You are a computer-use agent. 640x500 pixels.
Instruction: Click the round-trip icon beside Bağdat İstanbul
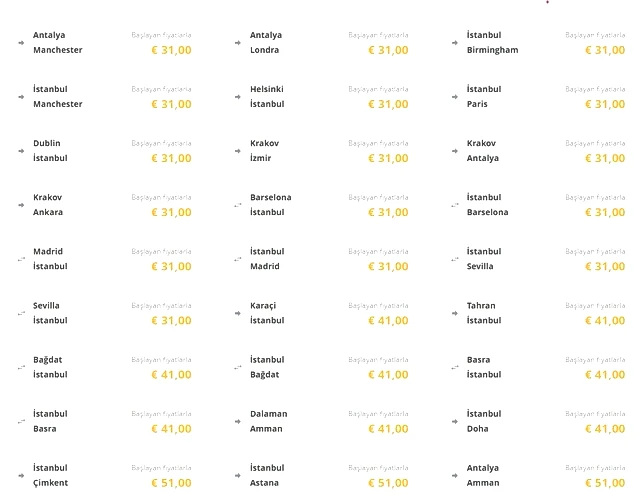point(21,367)
